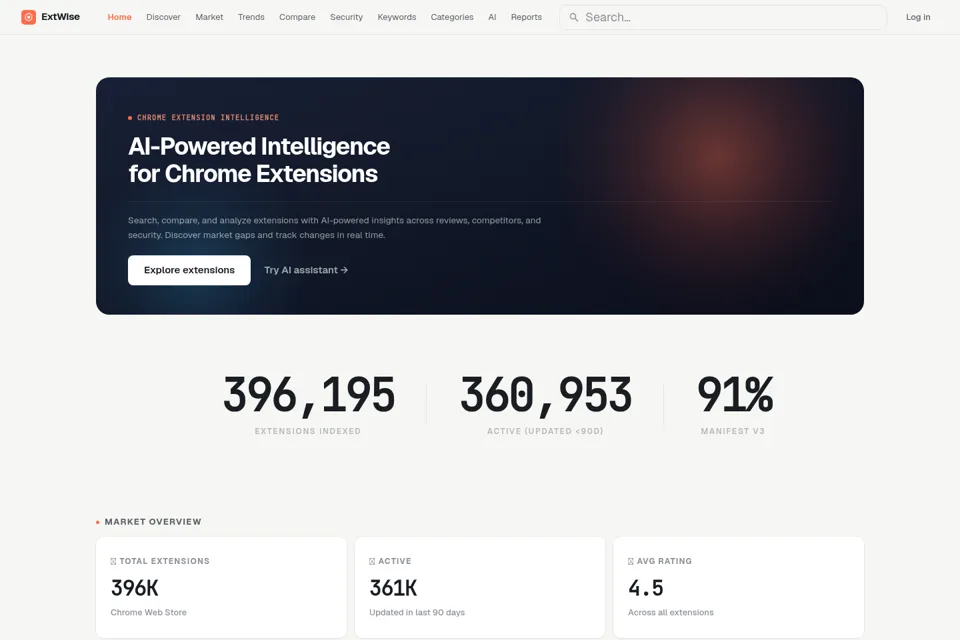Open the AI nav item
The width and height of the screenshot is (960, 640).
492,17
